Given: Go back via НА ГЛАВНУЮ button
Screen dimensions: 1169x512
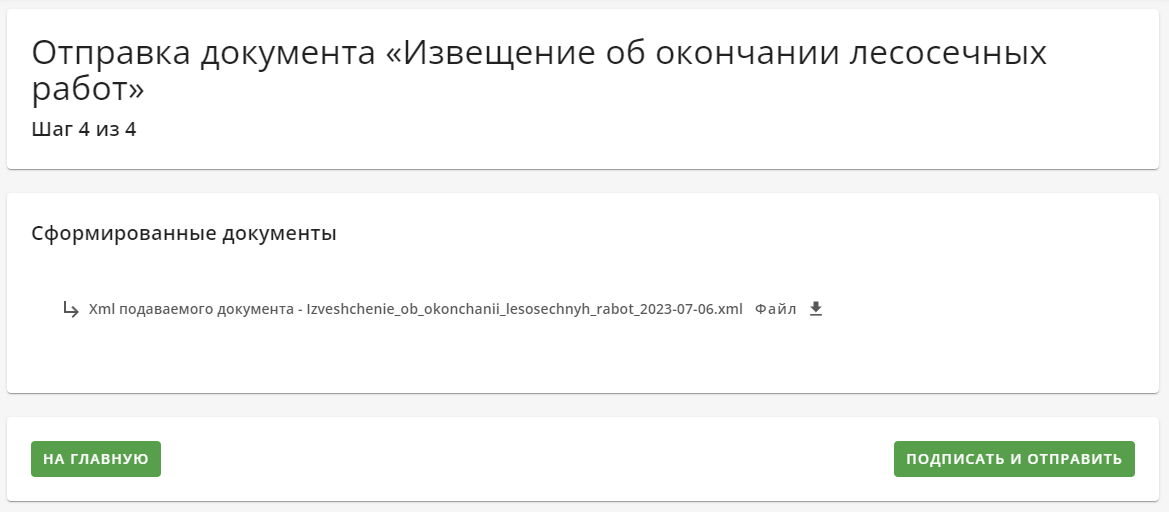Looking at the screenshot, I should tap(95, 459).
